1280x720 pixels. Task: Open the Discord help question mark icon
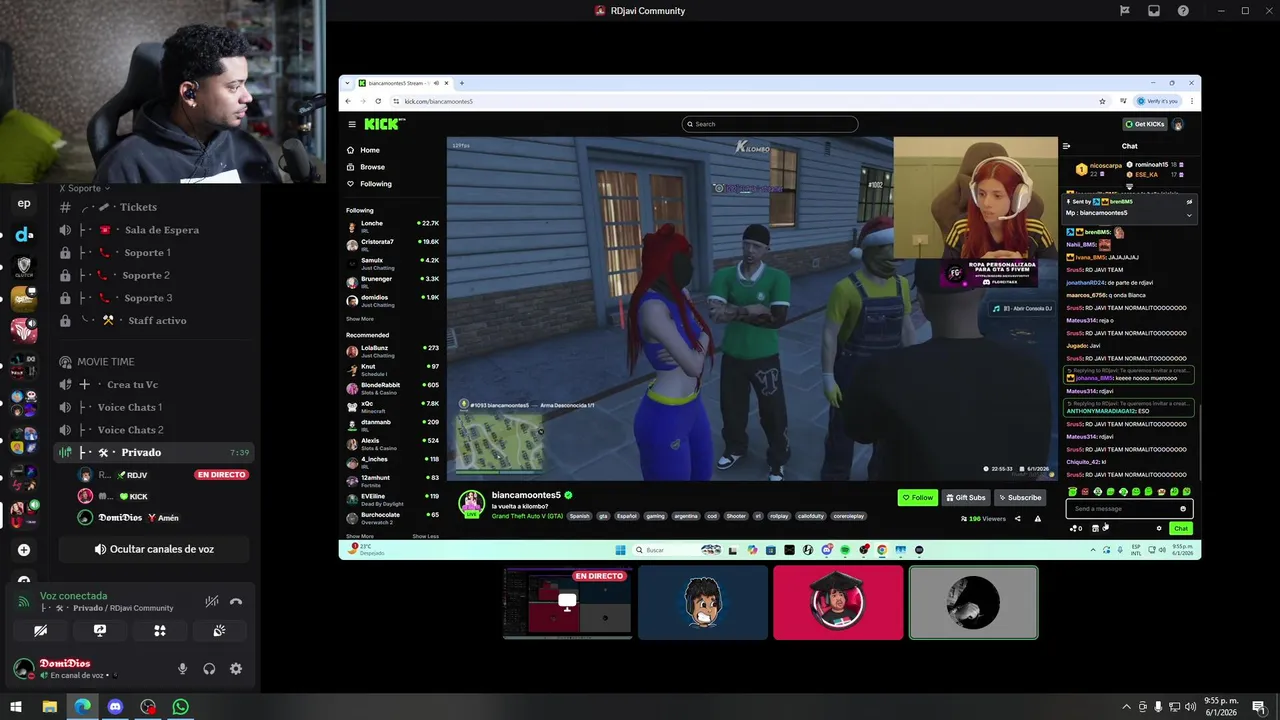point(1184,11)
